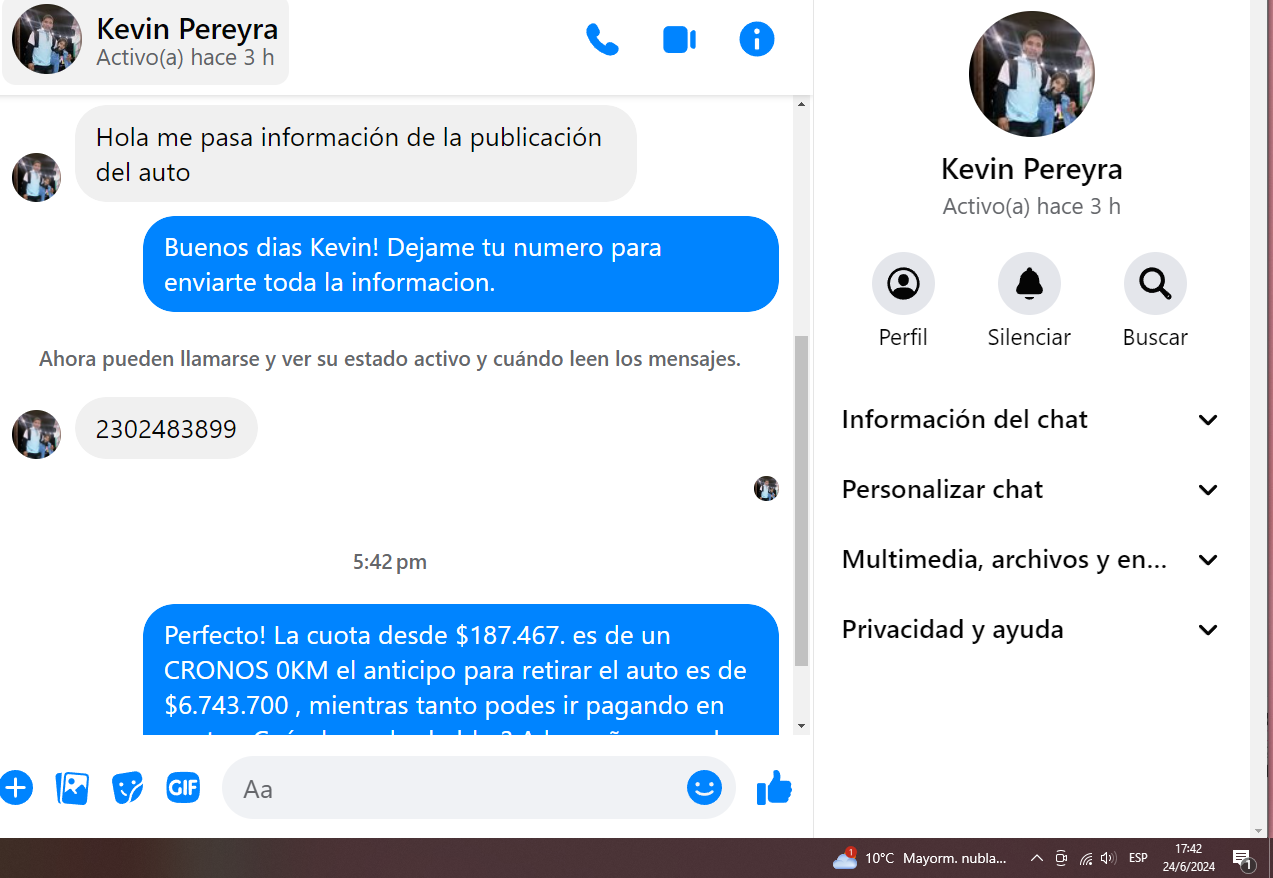
Task: Click Kevin Pereyra's name in chat header
Action: [x=187, y=30]
